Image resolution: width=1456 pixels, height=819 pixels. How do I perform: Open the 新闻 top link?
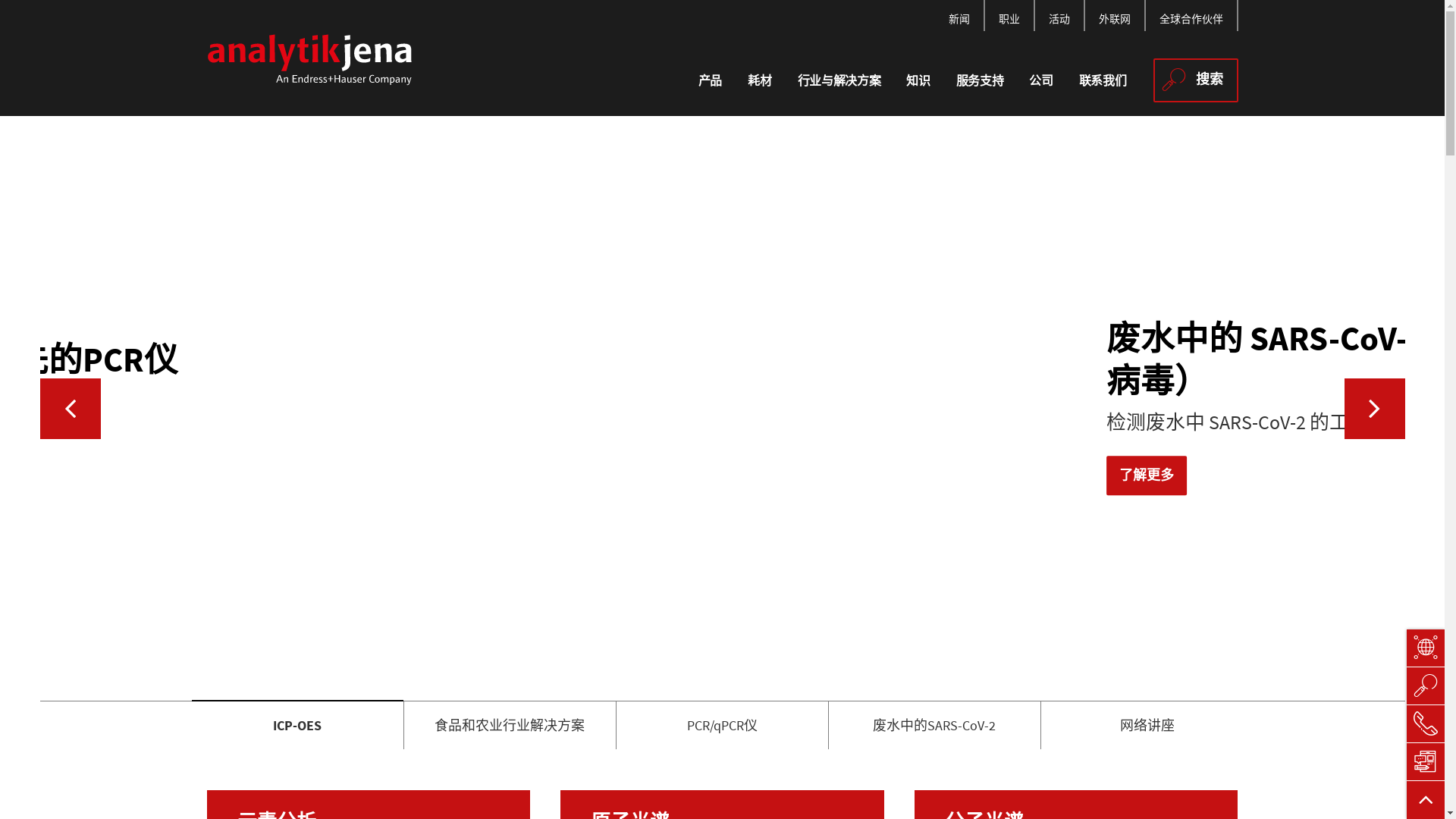pyautogui.click(x=959, y=19)
